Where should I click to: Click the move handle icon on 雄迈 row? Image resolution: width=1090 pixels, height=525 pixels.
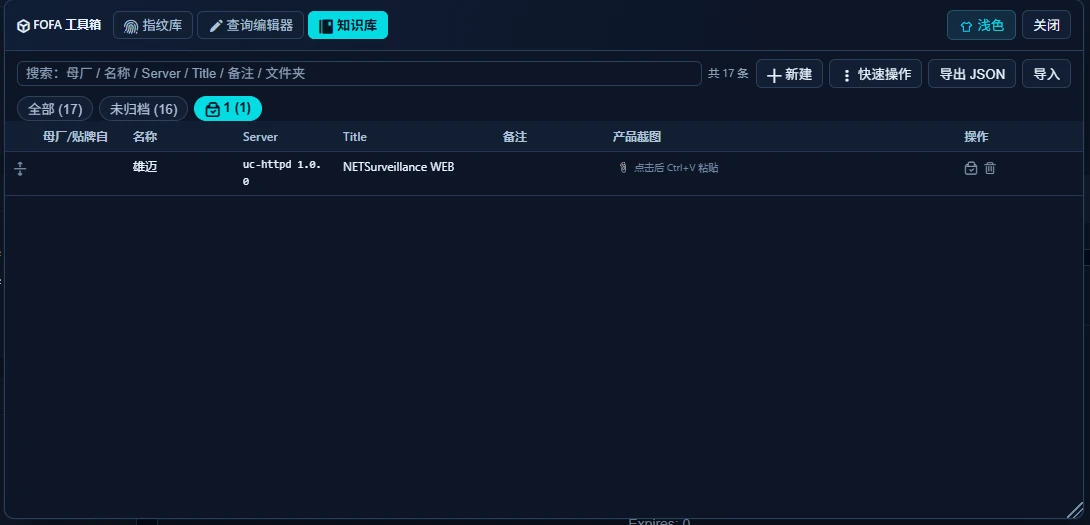[20, 168]
